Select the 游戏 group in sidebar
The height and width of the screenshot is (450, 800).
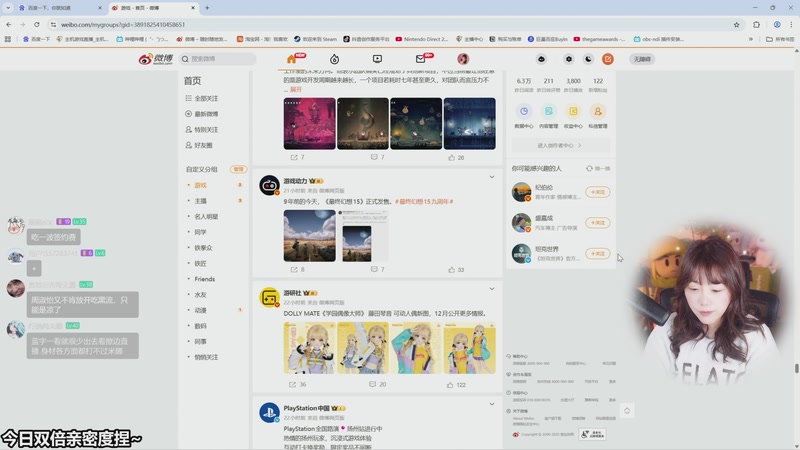click(x=201, y=185)
